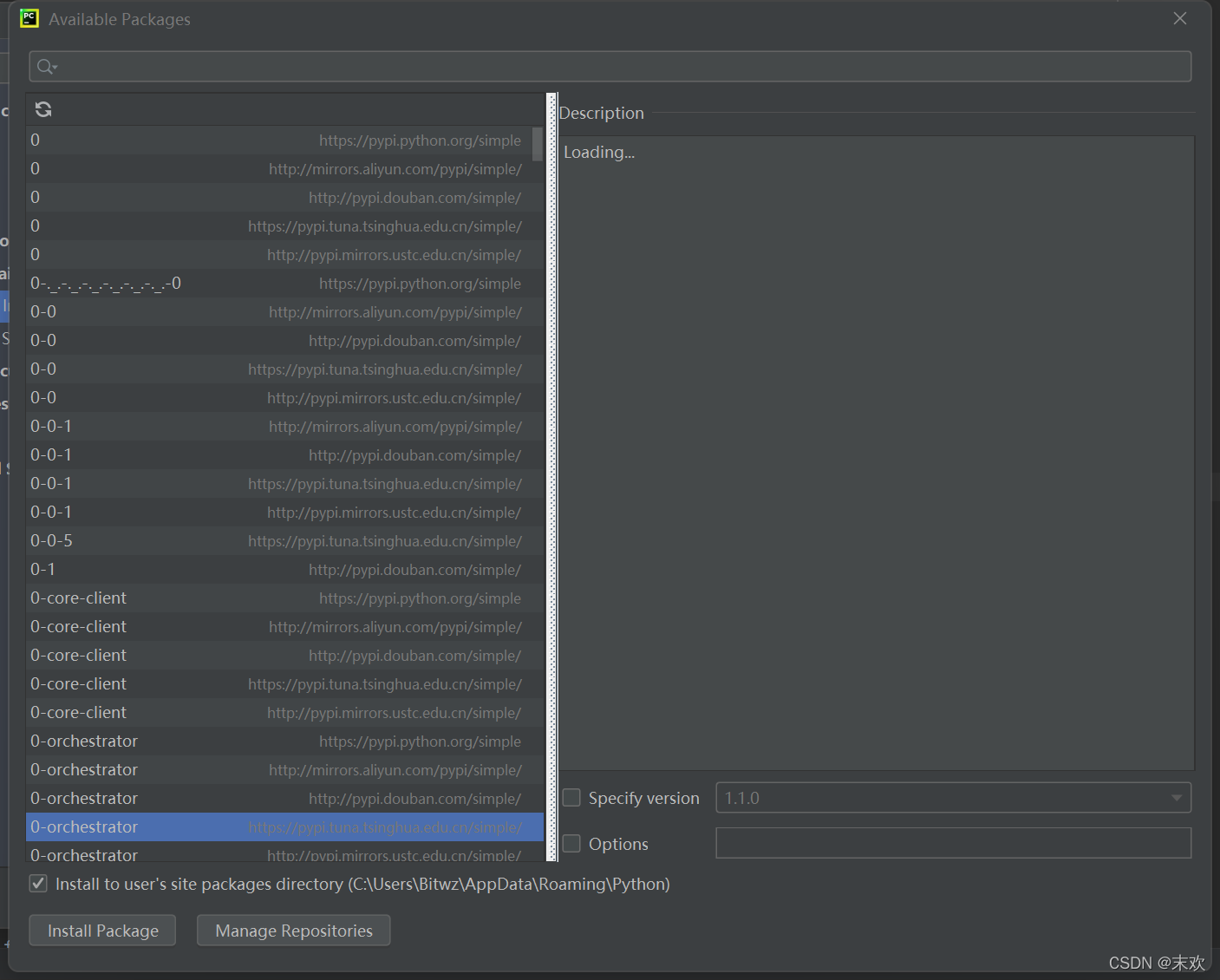
Task: Select 0-0 from mirrors.ustc.edu.cn
Action: coord(285,397)
